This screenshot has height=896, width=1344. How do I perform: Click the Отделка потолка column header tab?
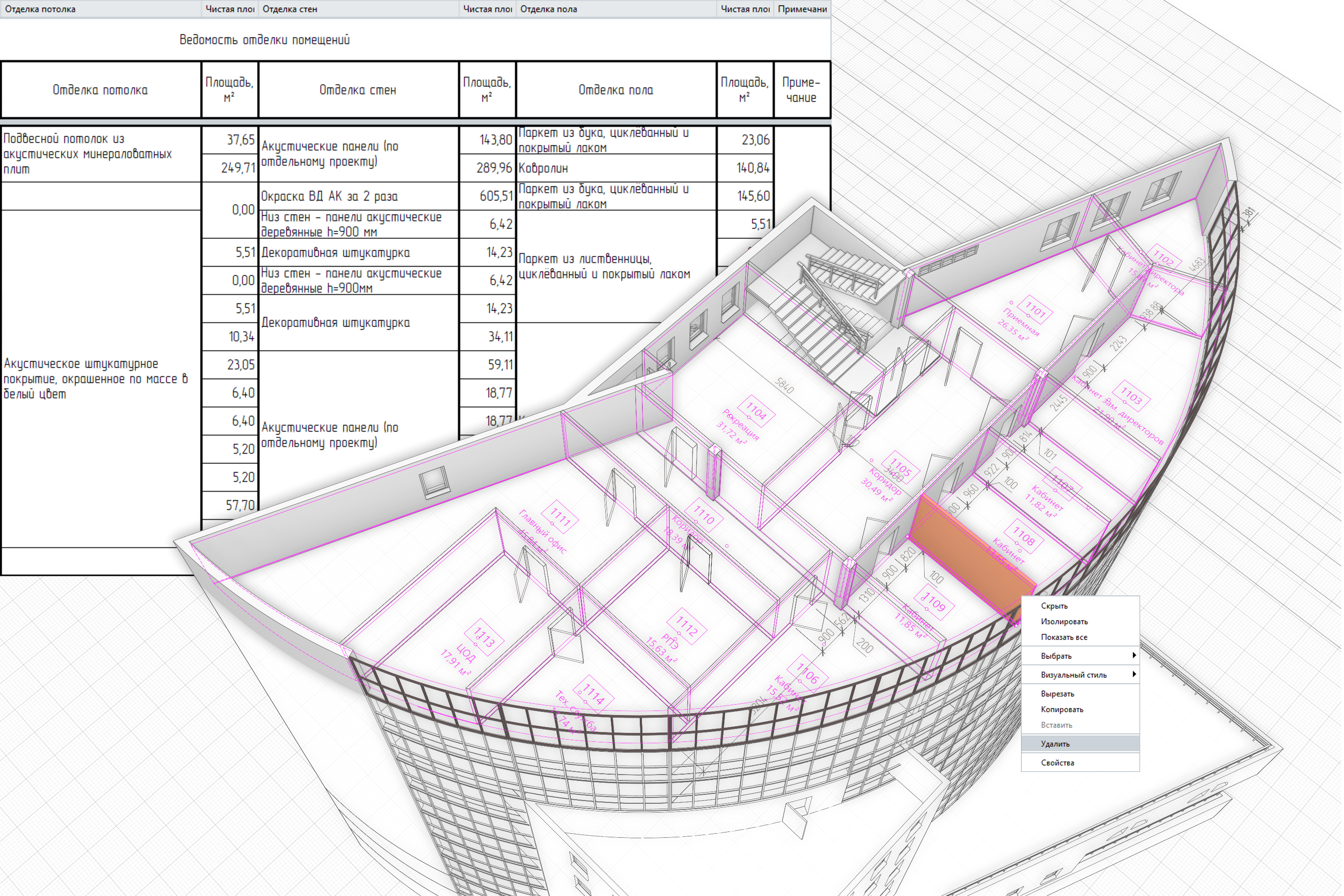tap(101, 9)
